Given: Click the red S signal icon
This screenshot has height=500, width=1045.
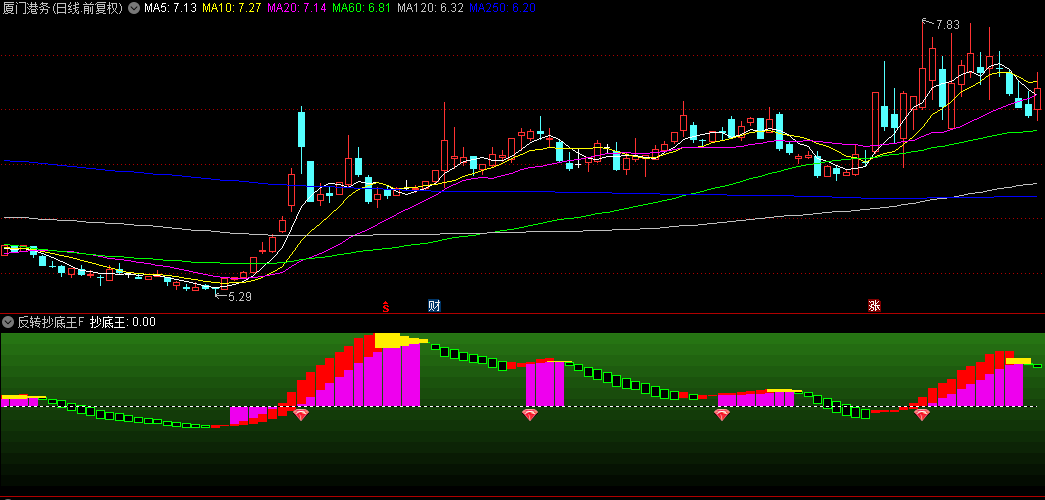Looking at the screenshot, I should click(x=385, y=305).
